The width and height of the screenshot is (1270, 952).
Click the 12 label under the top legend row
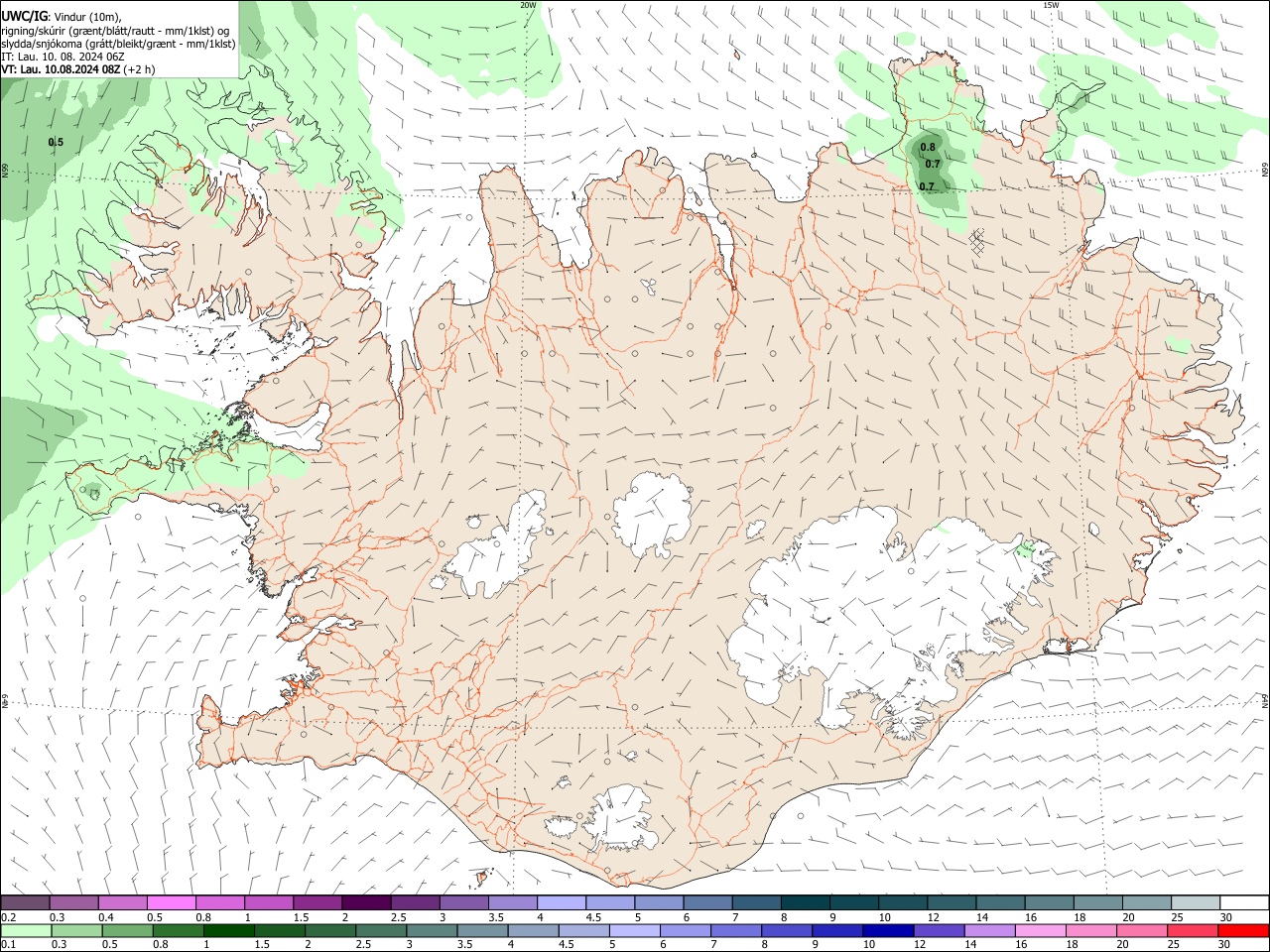[934, 917]
